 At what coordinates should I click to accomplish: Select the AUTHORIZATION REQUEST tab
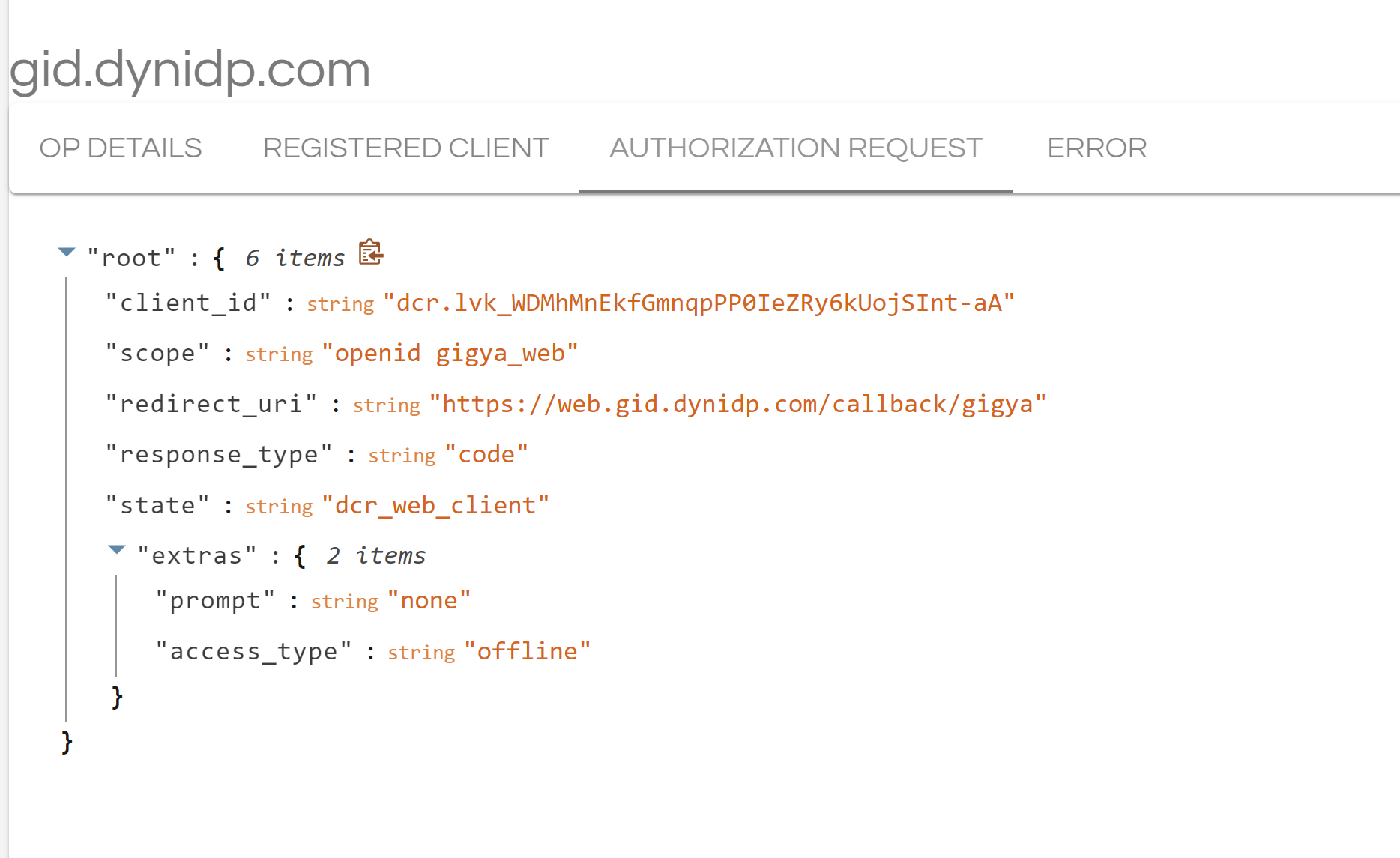tap(796, 148)
